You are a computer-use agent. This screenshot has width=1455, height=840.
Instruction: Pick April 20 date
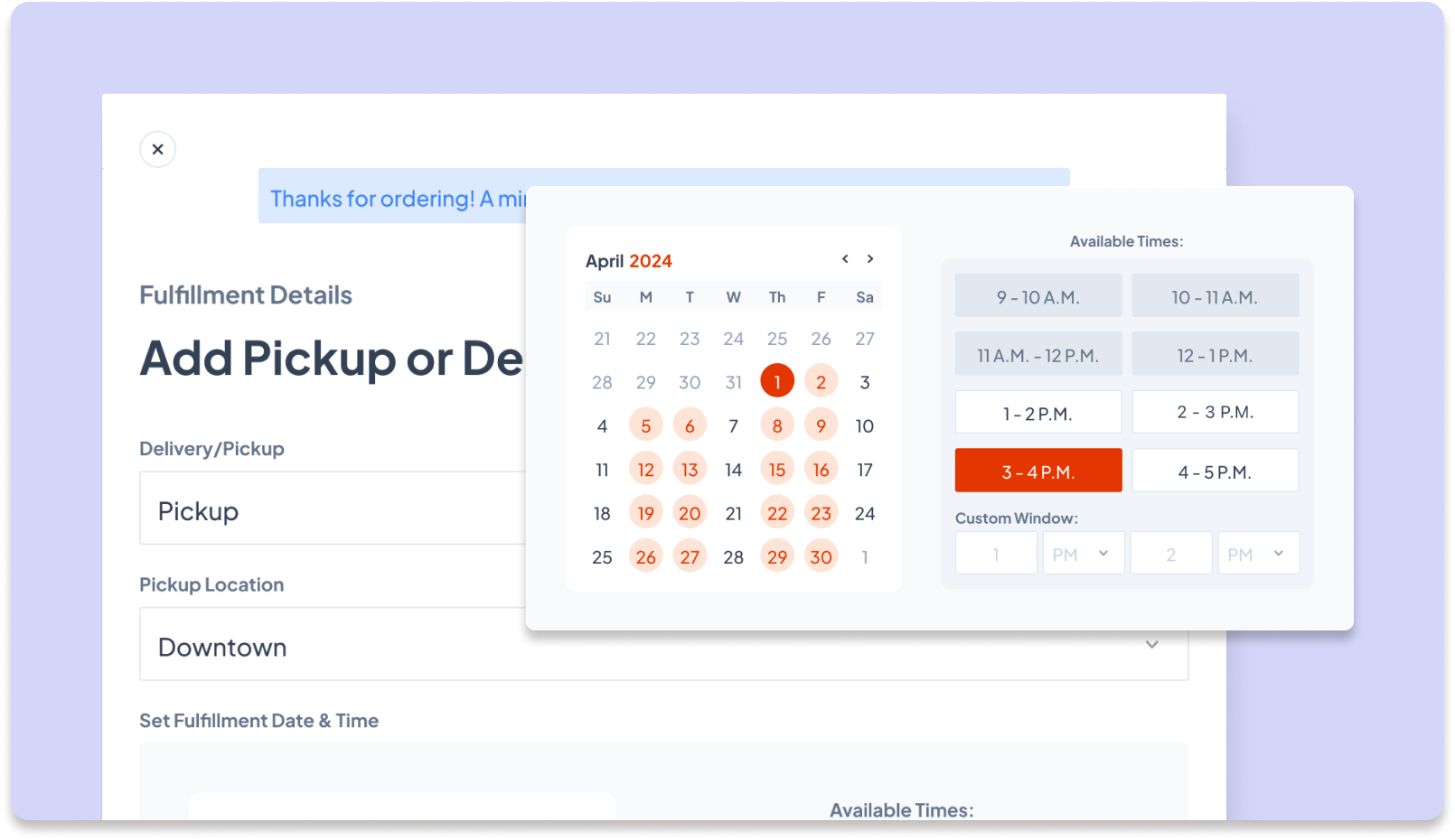pos(690,513)
